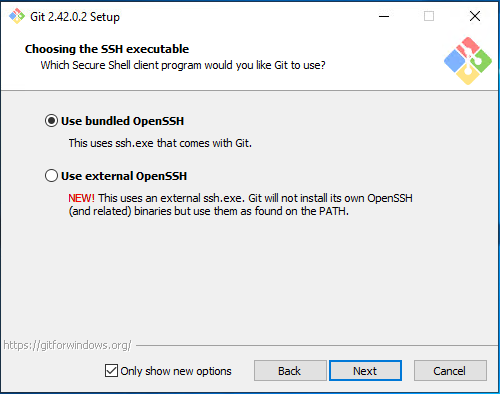Go Back to the previous setup page
Image resolution: width=500 pixels, height=394 pixels.
(290, 371)
